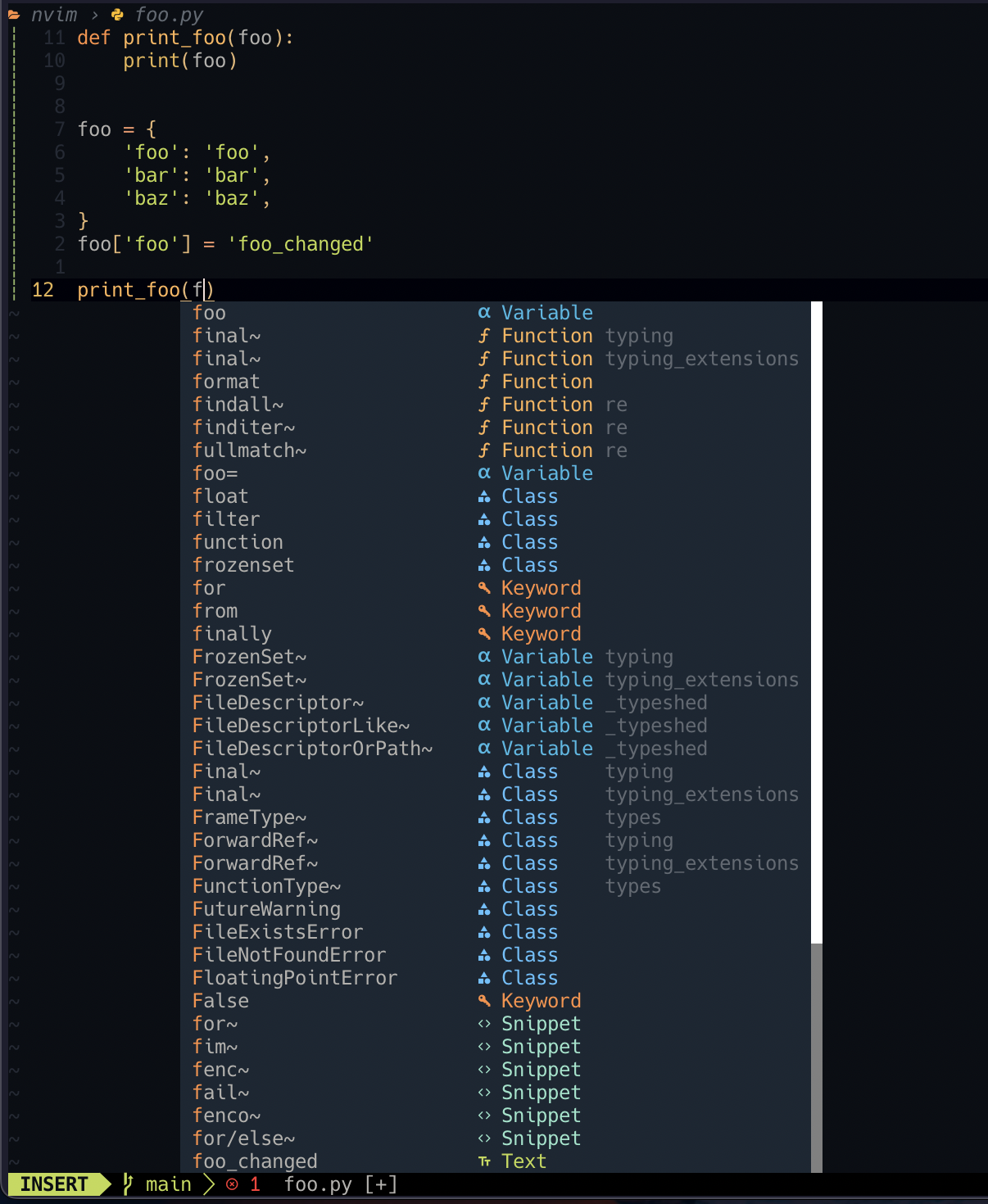Click the Python file icon in the winbar
Viewport: 988px width, 1204px height.
[117, 14]
